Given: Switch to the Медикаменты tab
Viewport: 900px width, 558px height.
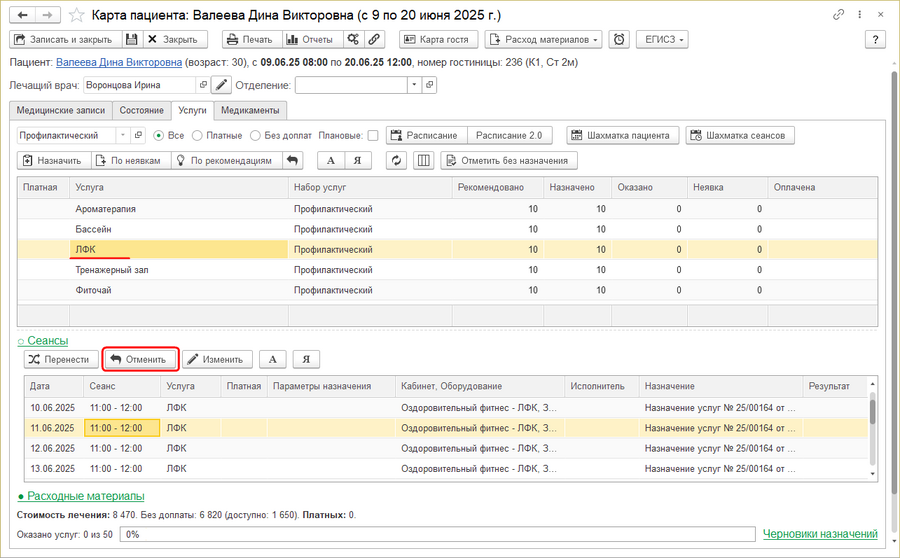Looking at the screenshot, I should [250, 110].
